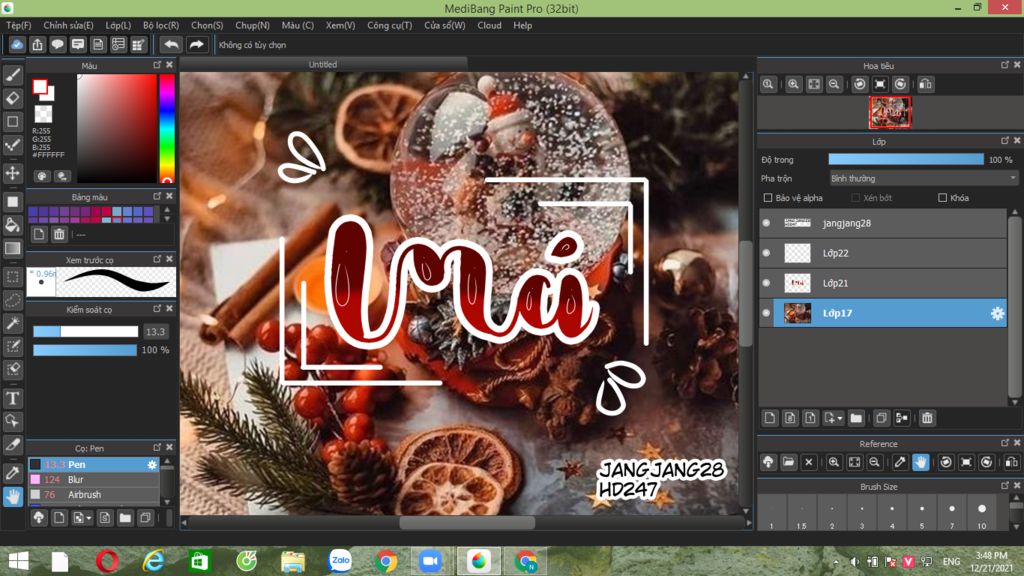The width and height of the screenshot is (1024, 576).
Task: Open Pen brush settings gear
Action: coord(152,464)
